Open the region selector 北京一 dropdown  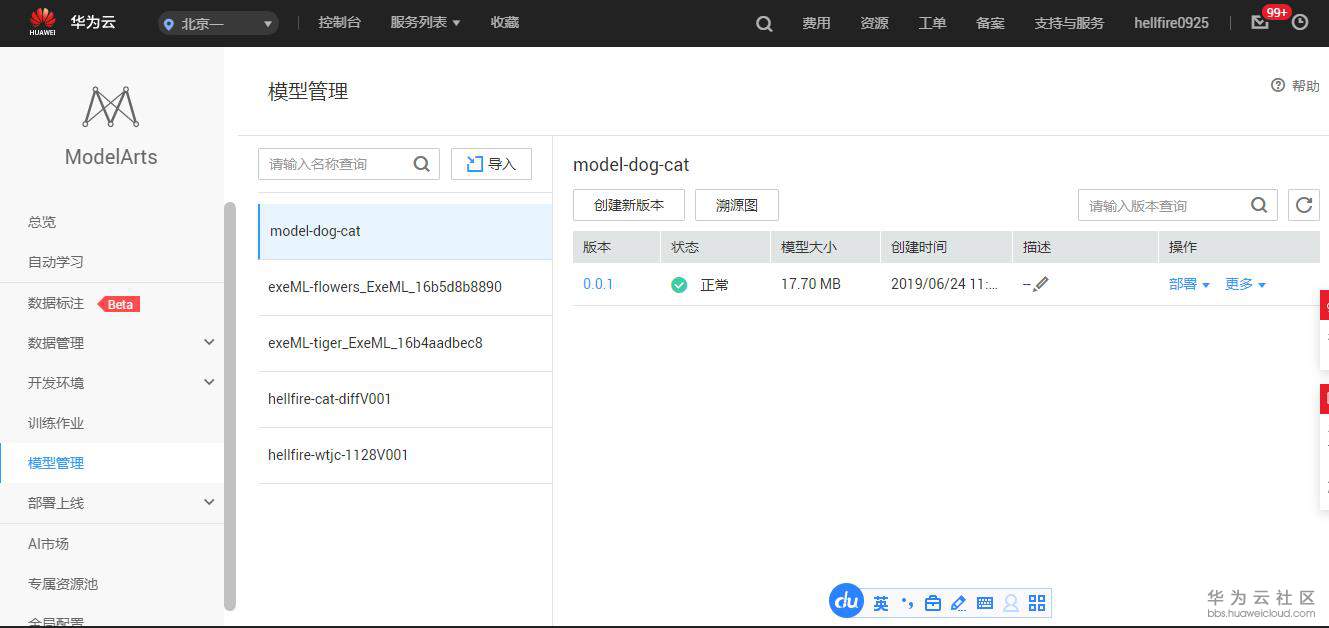218,23
